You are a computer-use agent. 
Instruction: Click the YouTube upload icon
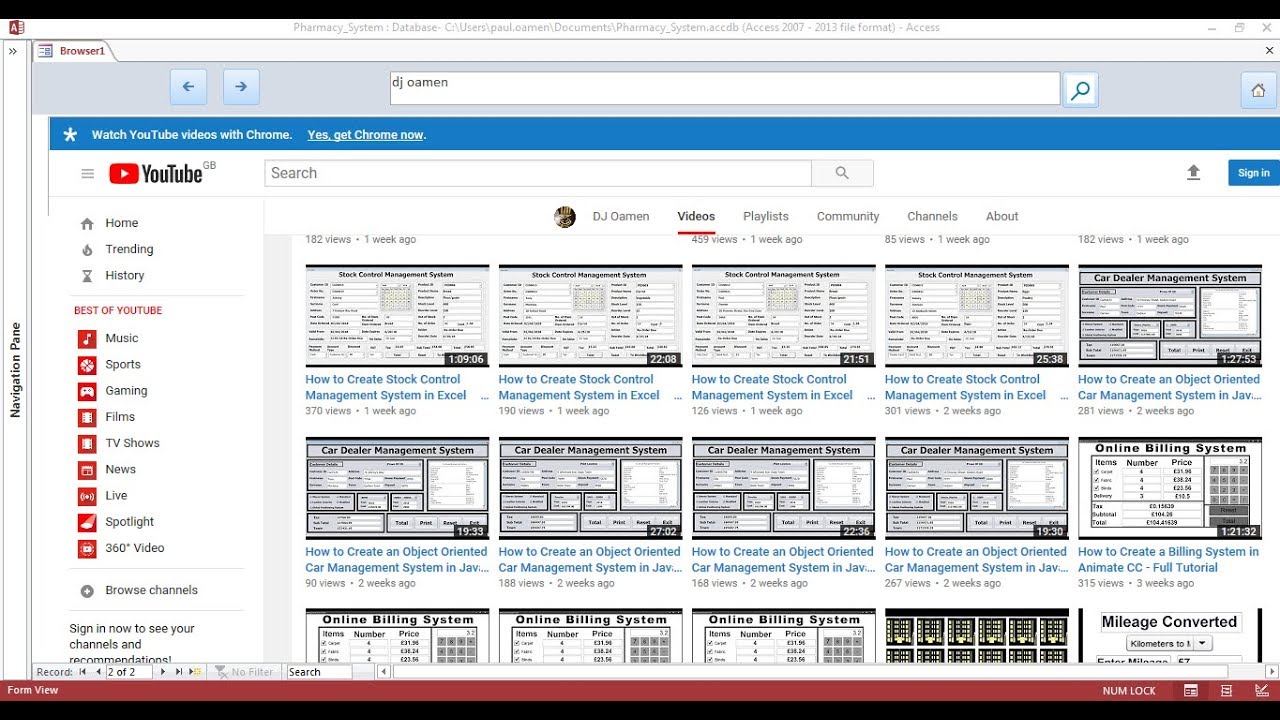coord(1193,173)
